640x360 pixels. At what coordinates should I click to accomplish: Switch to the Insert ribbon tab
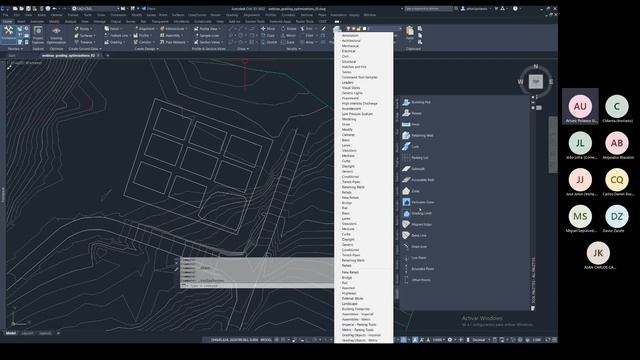tap(21, 21)
